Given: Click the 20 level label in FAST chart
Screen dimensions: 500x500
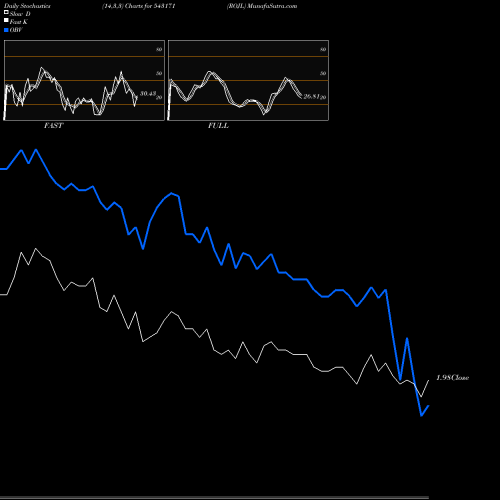Looking at the screenshot, I should coord(159,97).
